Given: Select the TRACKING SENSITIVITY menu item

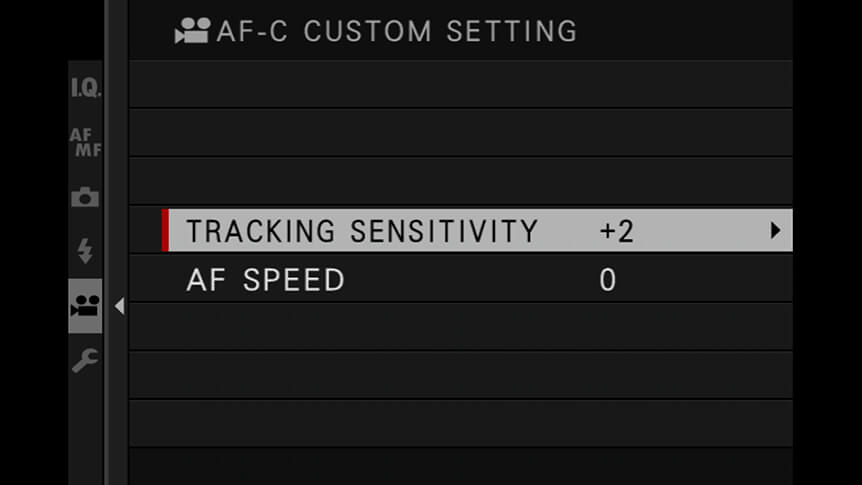Looking at the screenshot, I should (x=477, y=230).
